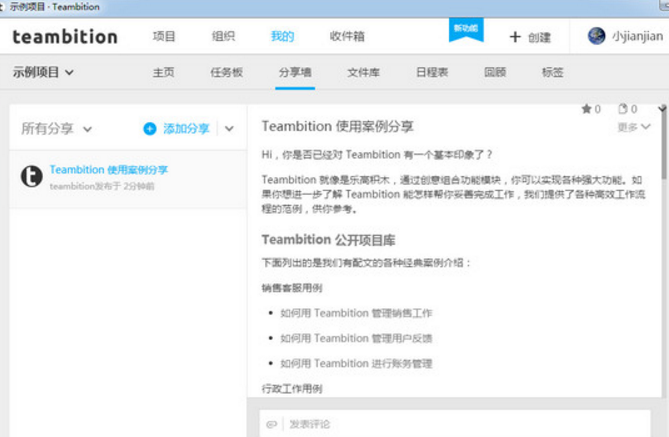Screen dimensions: 669x437
Task: Click the 销售客服用例 text
Action: point(292,288)
